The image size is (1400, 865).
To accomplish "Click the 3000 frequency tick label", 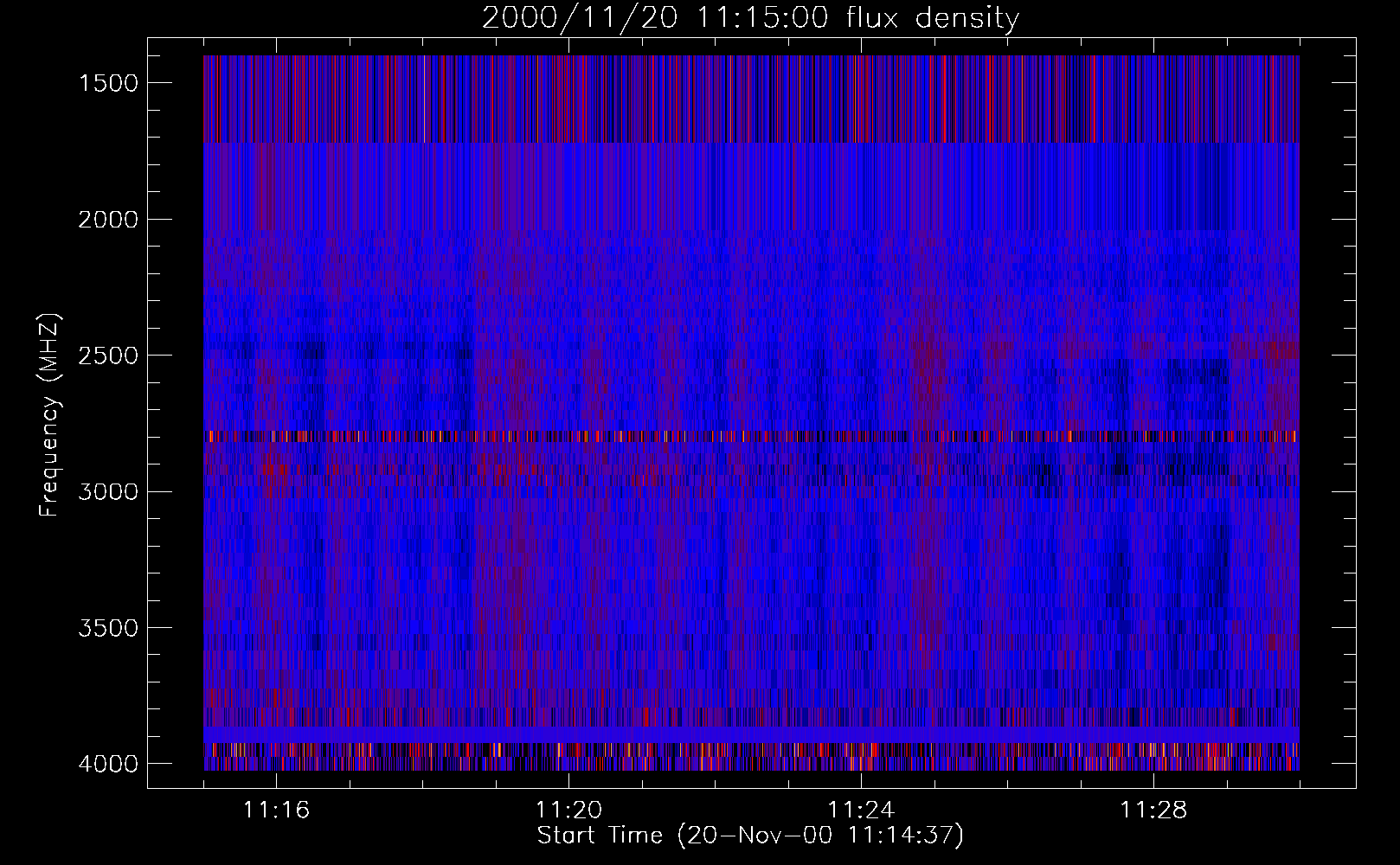I will (107, 492).
